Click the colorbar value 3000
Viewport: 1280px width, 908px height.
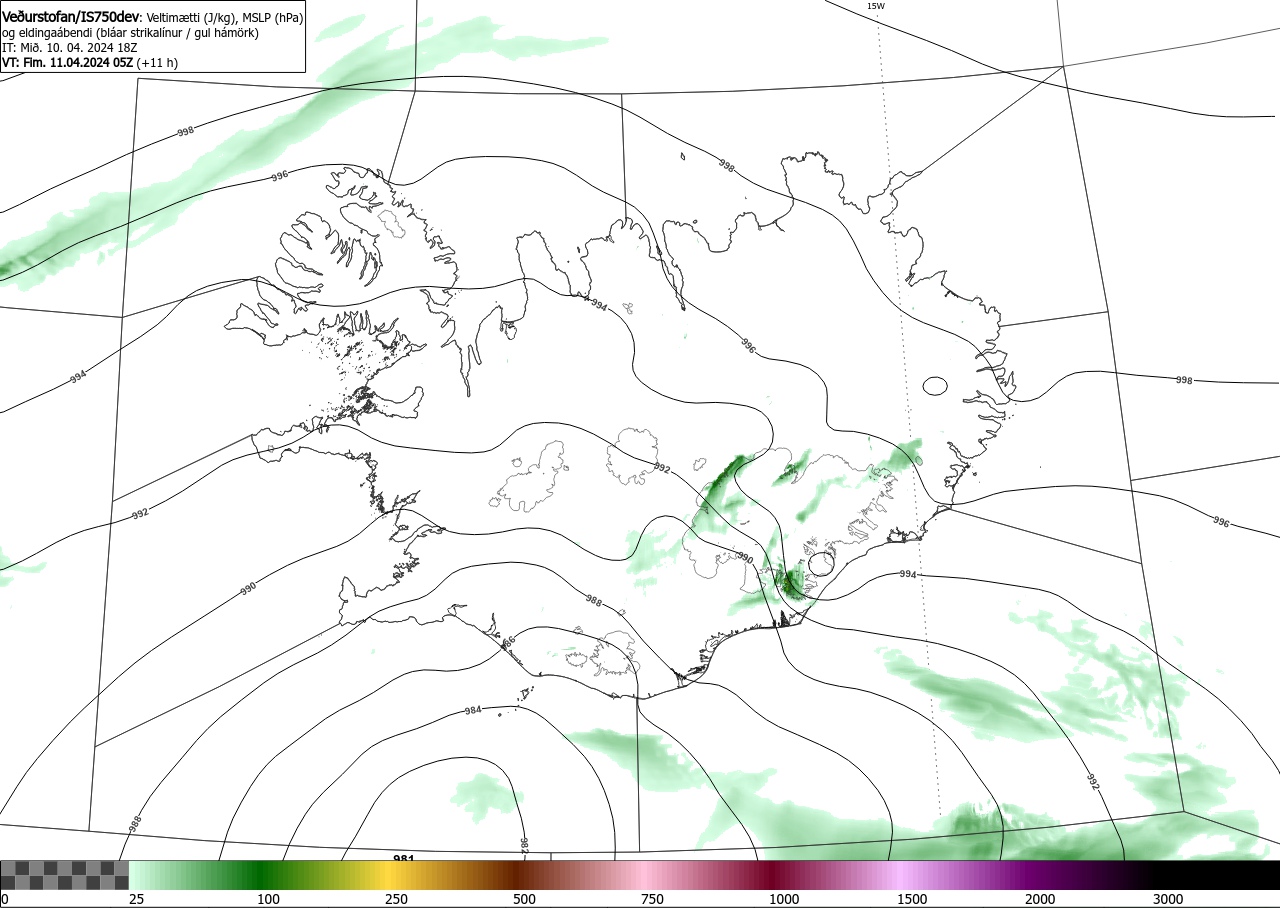coord(1168,899)
